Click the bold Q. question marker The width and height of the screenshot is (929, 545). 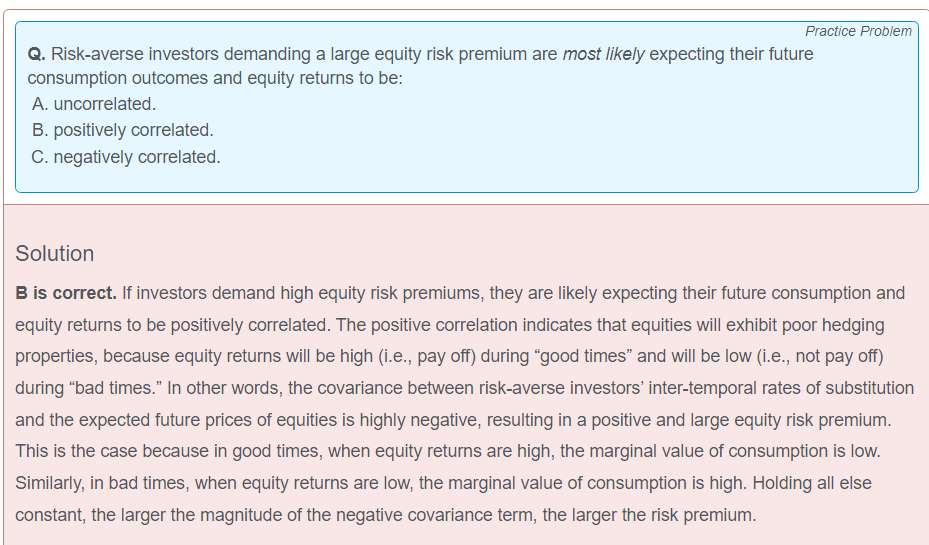pyautogui.click(x=36, y=54)
